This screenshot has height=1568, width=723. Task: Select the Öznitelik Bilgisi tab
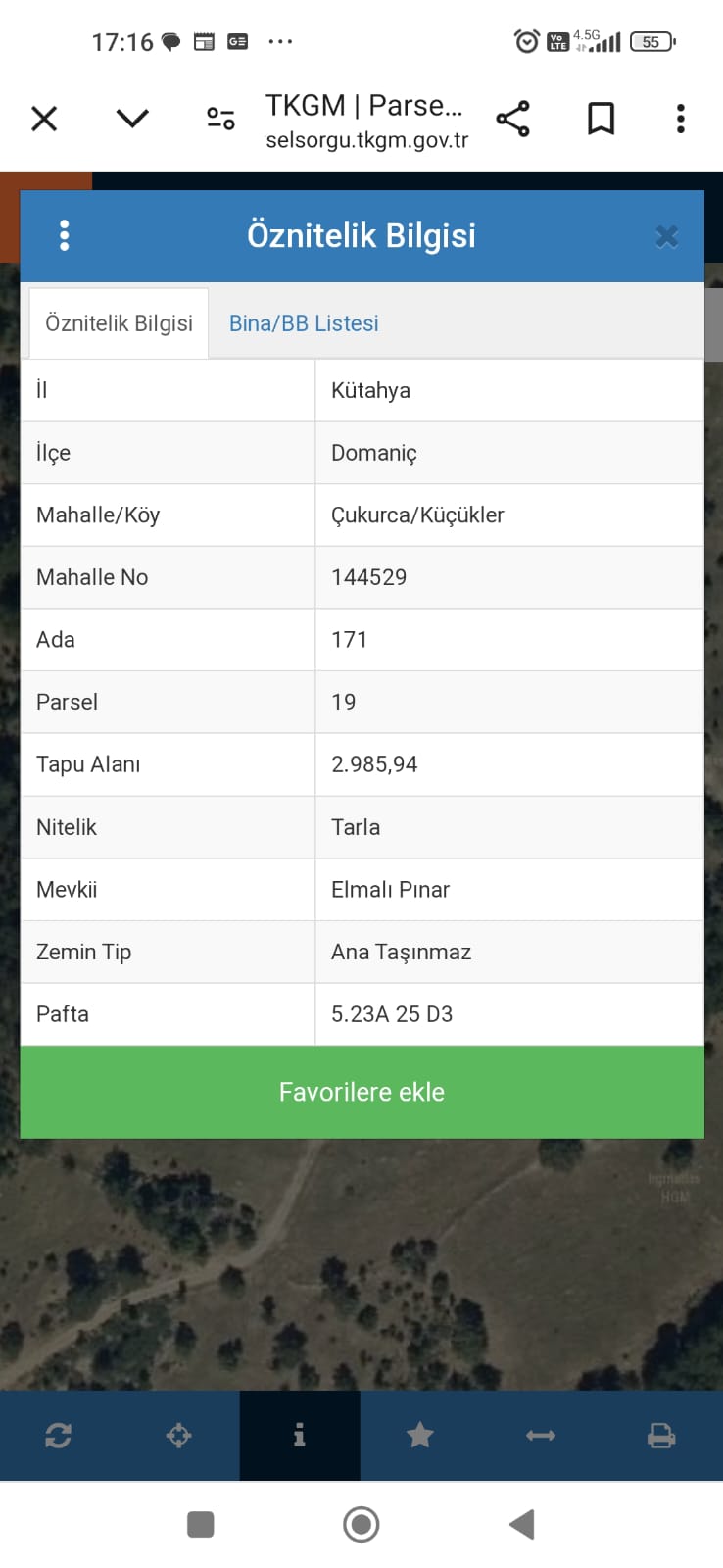[119, 323]
